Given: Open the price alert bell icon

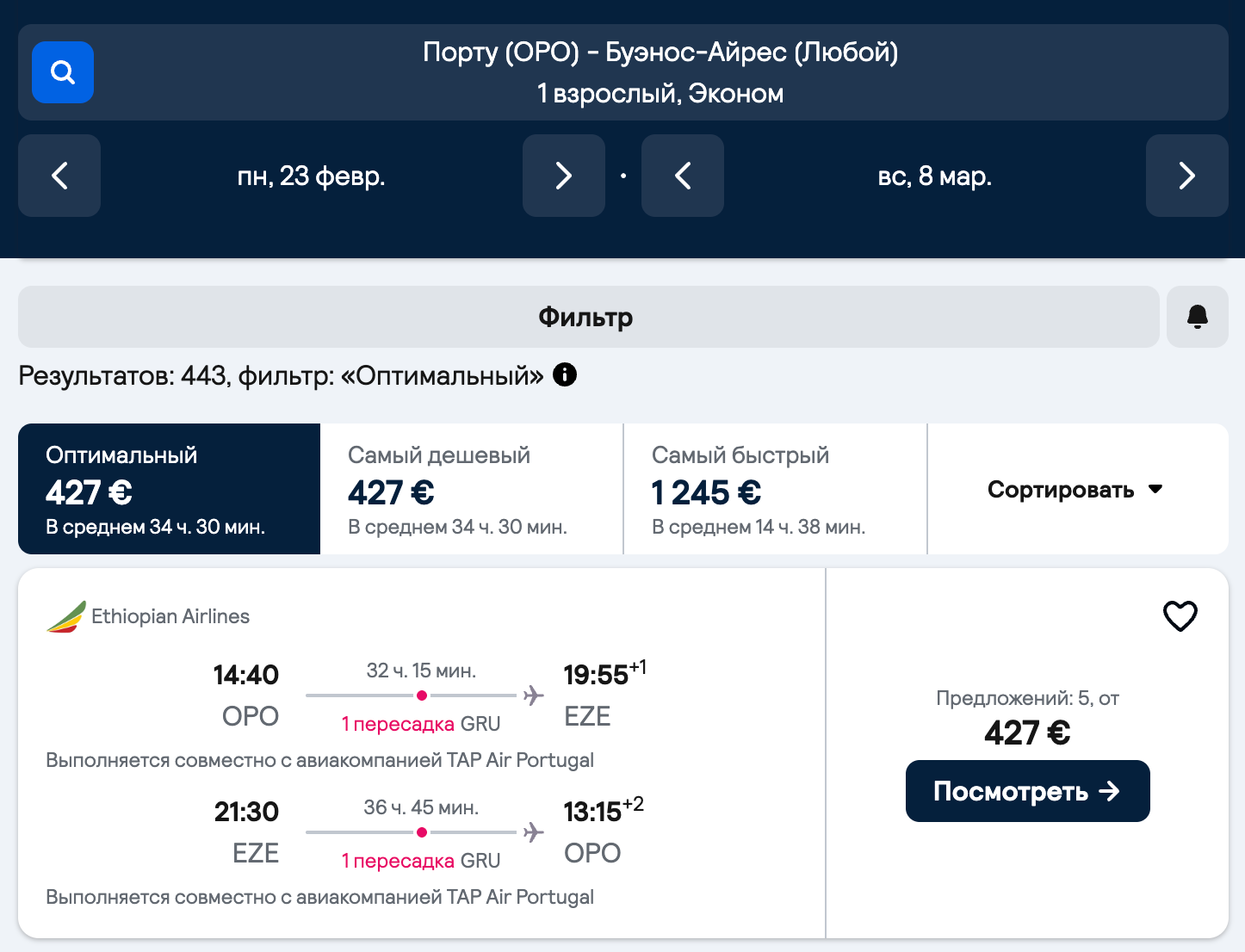Looking at the screenshot, I should click(1197, 317).
